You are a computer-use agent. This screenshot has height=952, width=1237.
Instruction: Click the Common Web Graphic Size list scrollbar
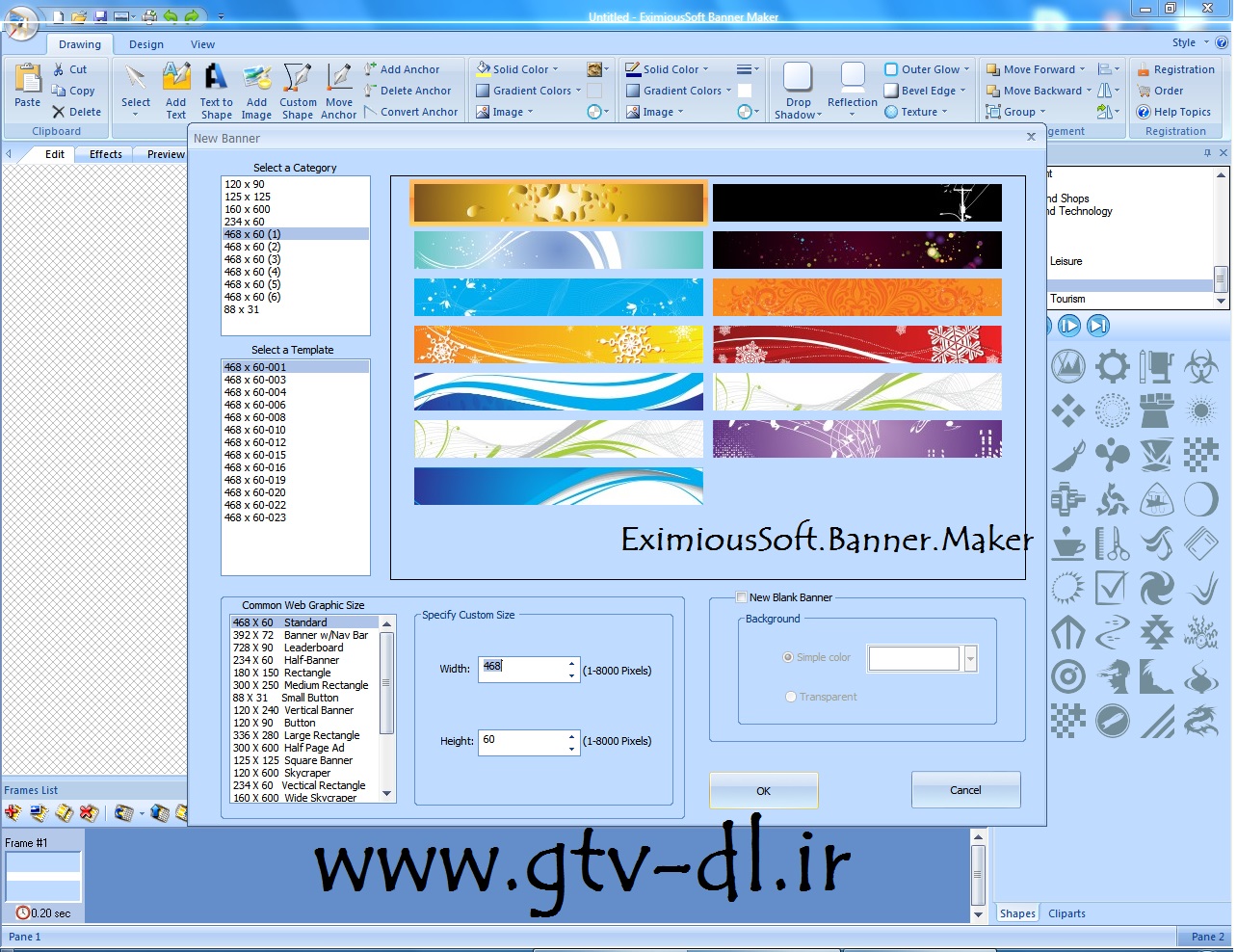tap(387, 709)
